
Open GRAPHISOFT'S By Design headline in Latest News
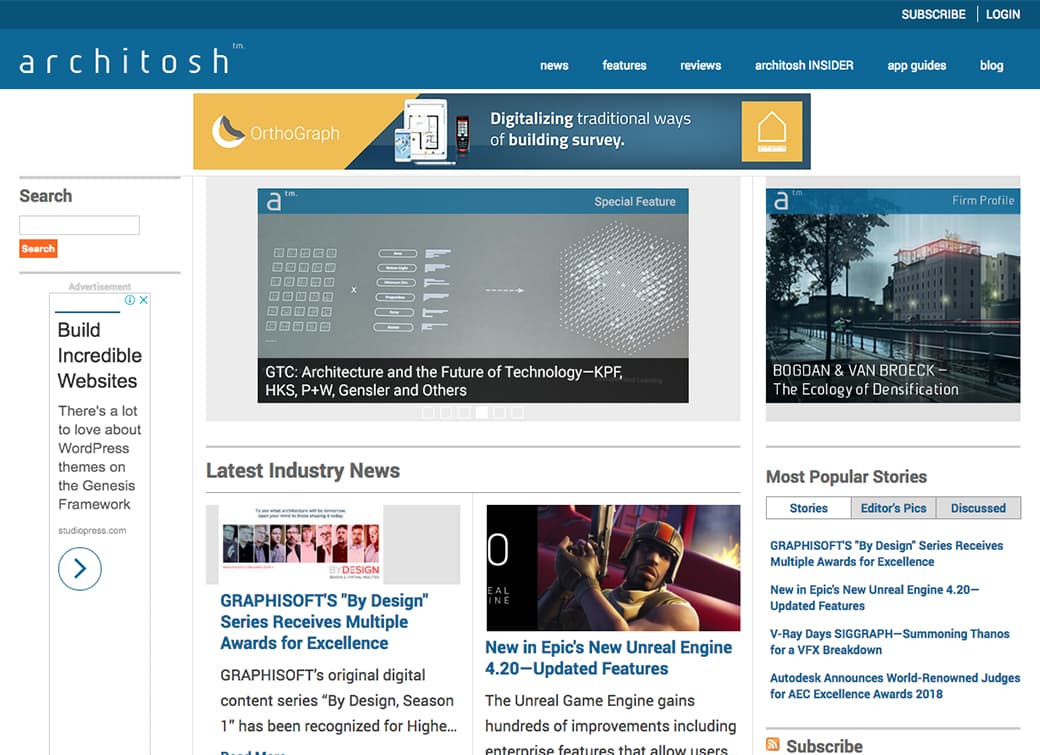(324, 622)
